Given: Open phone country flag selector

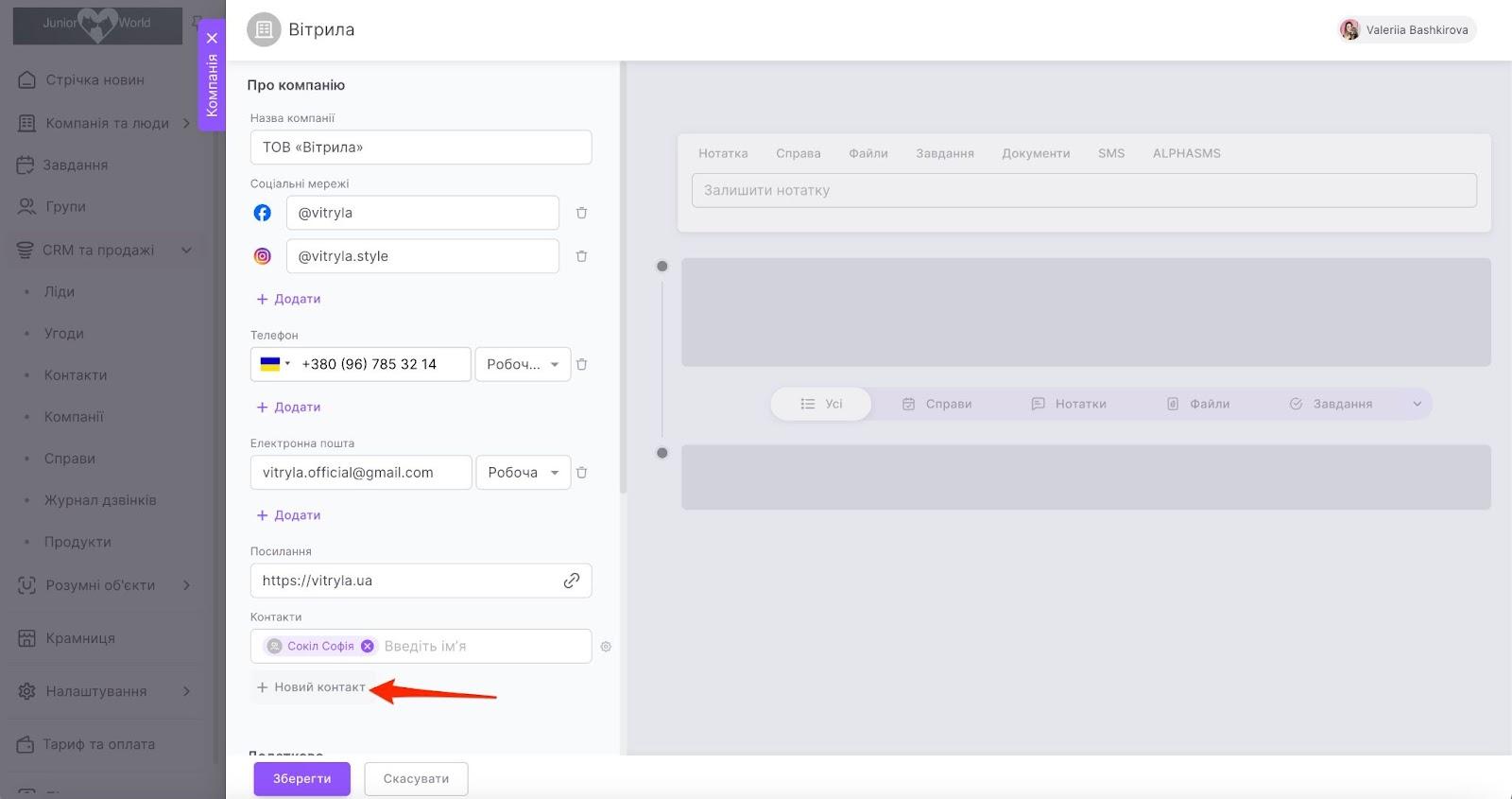Looking at the screenshot, I should (x=274, y=365).
